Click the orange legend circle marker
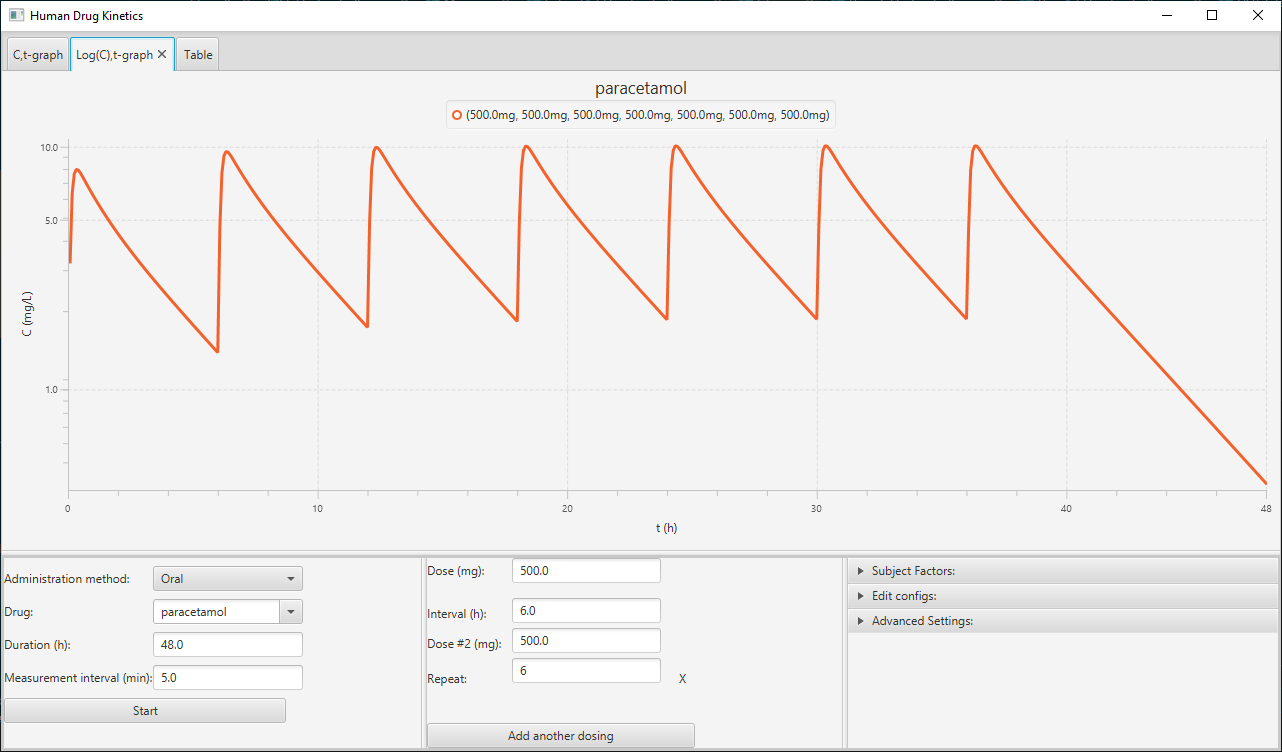This screenshot has width=1282, height=752. [457, 115]
